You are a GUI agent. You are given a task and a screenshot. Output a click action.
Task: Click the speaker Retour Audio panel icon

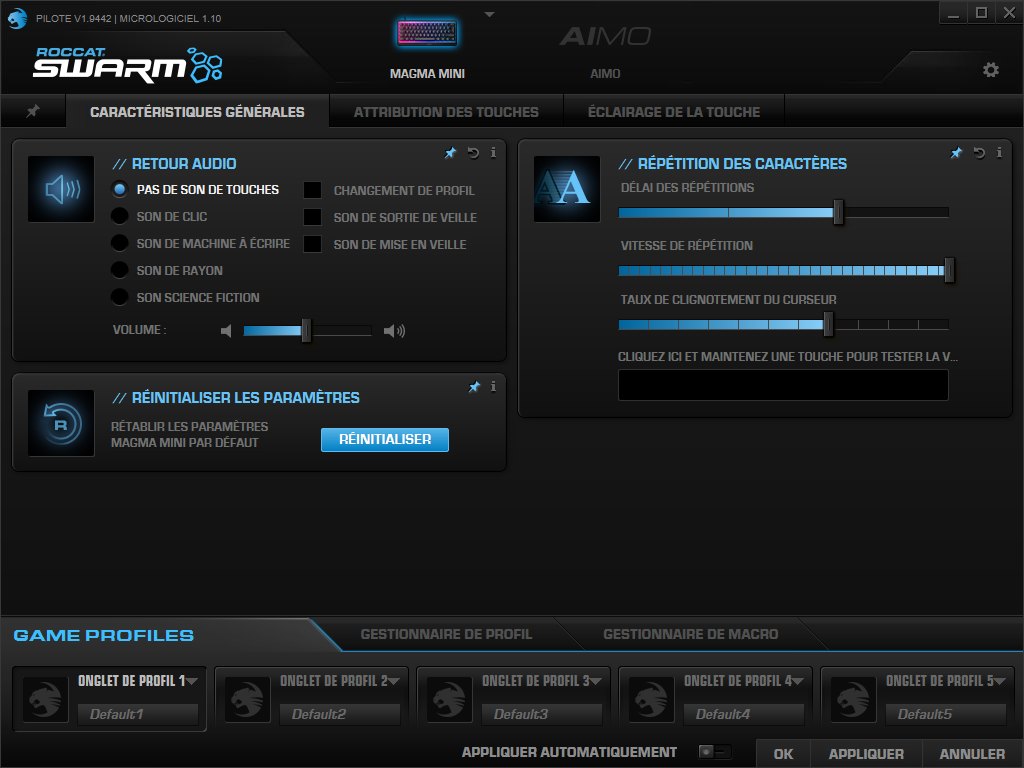[61, 189]
